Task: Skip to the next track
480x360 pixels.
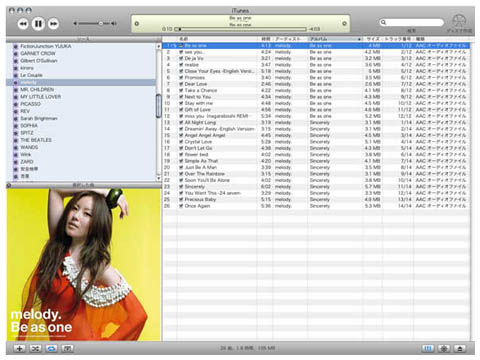Action: click(54, 24)
